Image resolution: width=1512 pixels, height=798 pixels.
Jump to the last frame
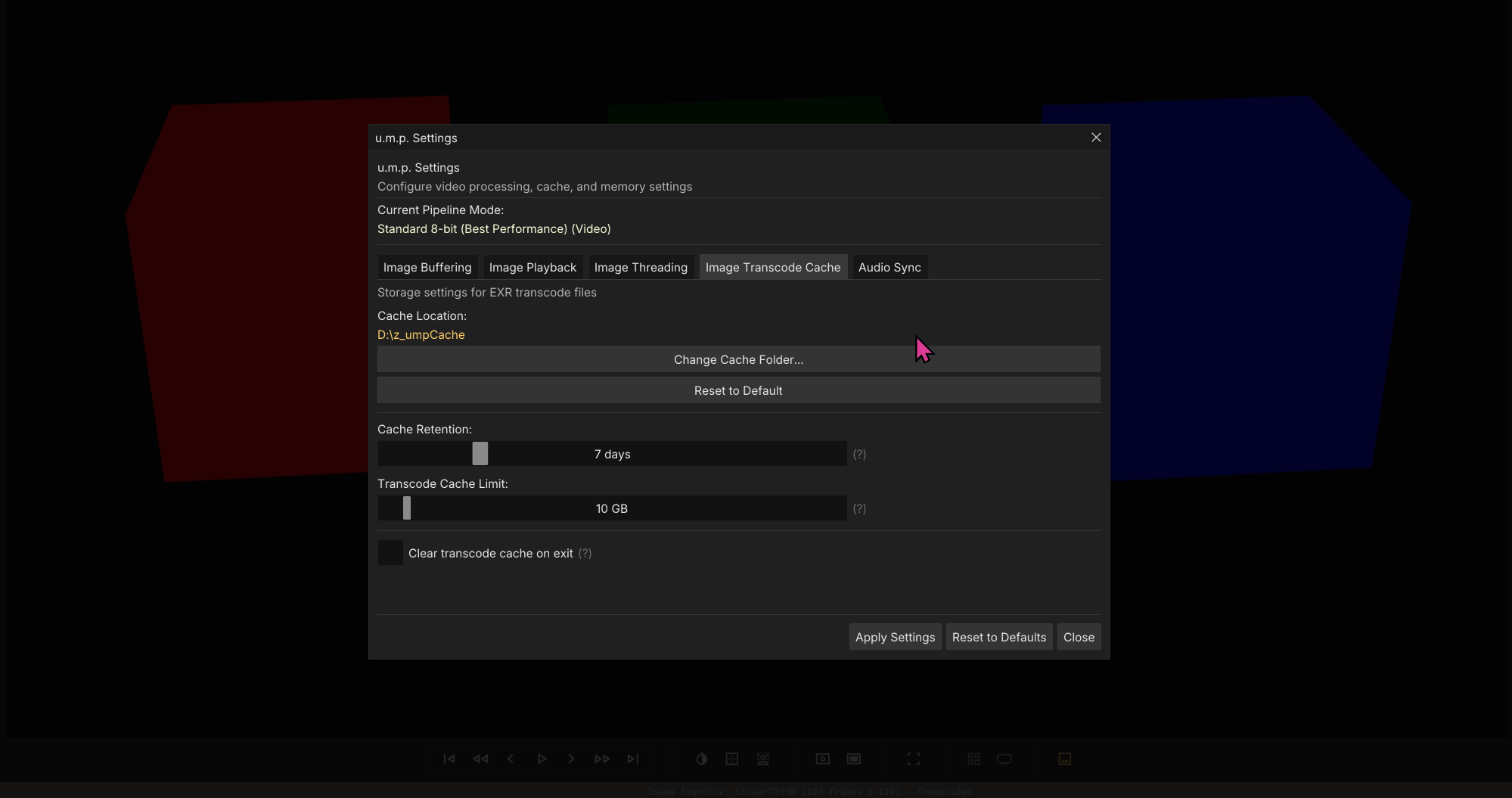[633, 759]
